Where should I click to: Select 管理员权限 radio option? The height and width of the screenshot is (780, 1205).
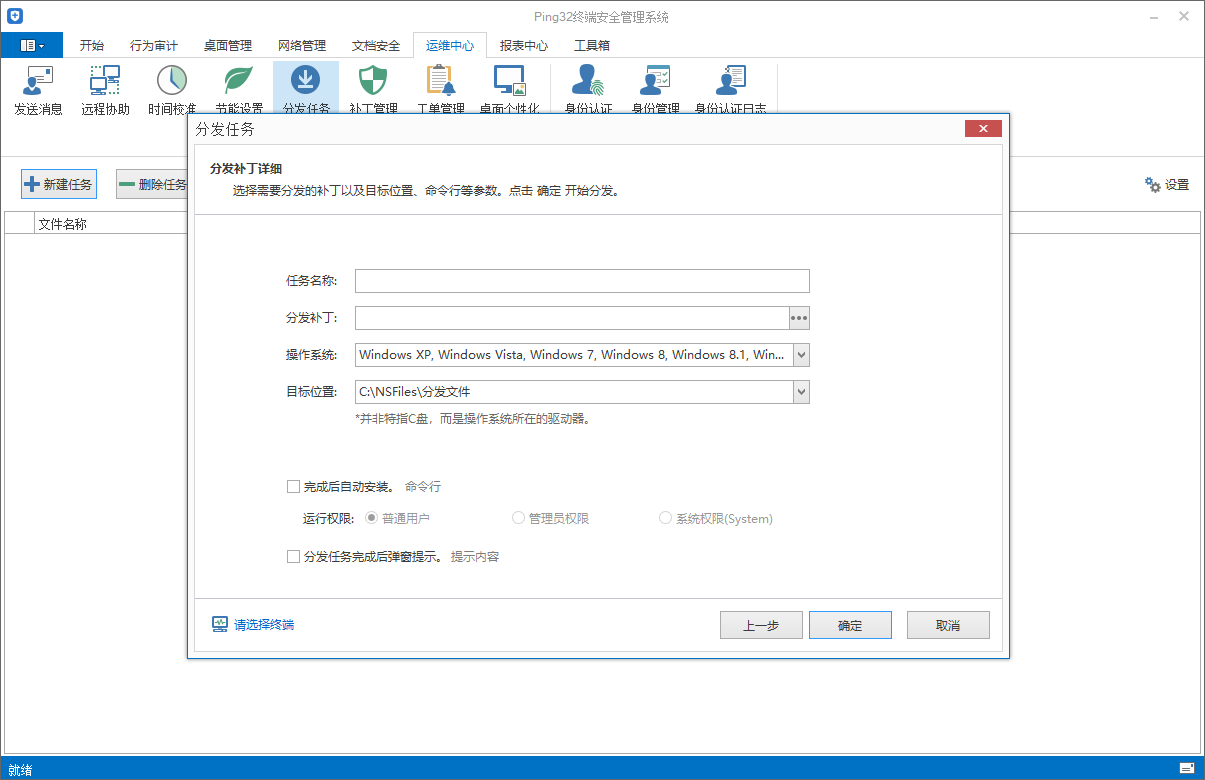(518, 518)
